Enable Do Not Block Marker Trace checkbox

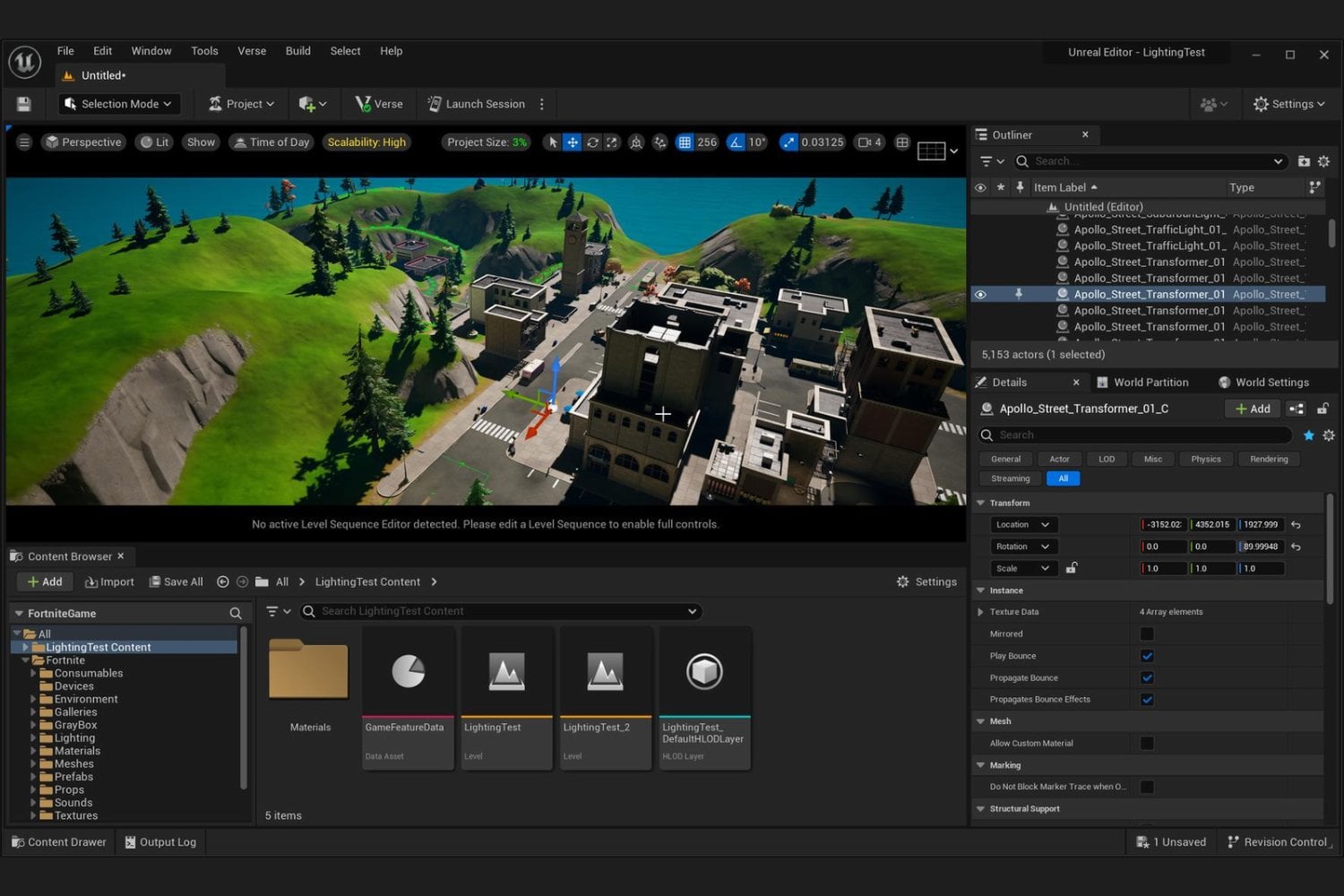(x=1147, y=788)
